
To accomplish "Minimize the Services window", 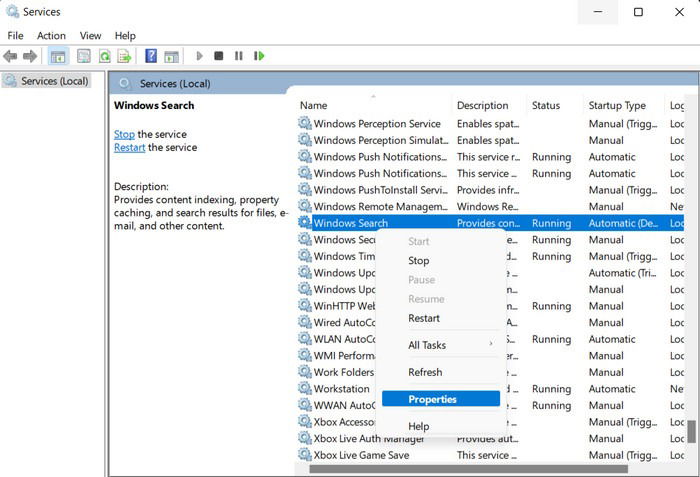I will [x=598, y=12].
